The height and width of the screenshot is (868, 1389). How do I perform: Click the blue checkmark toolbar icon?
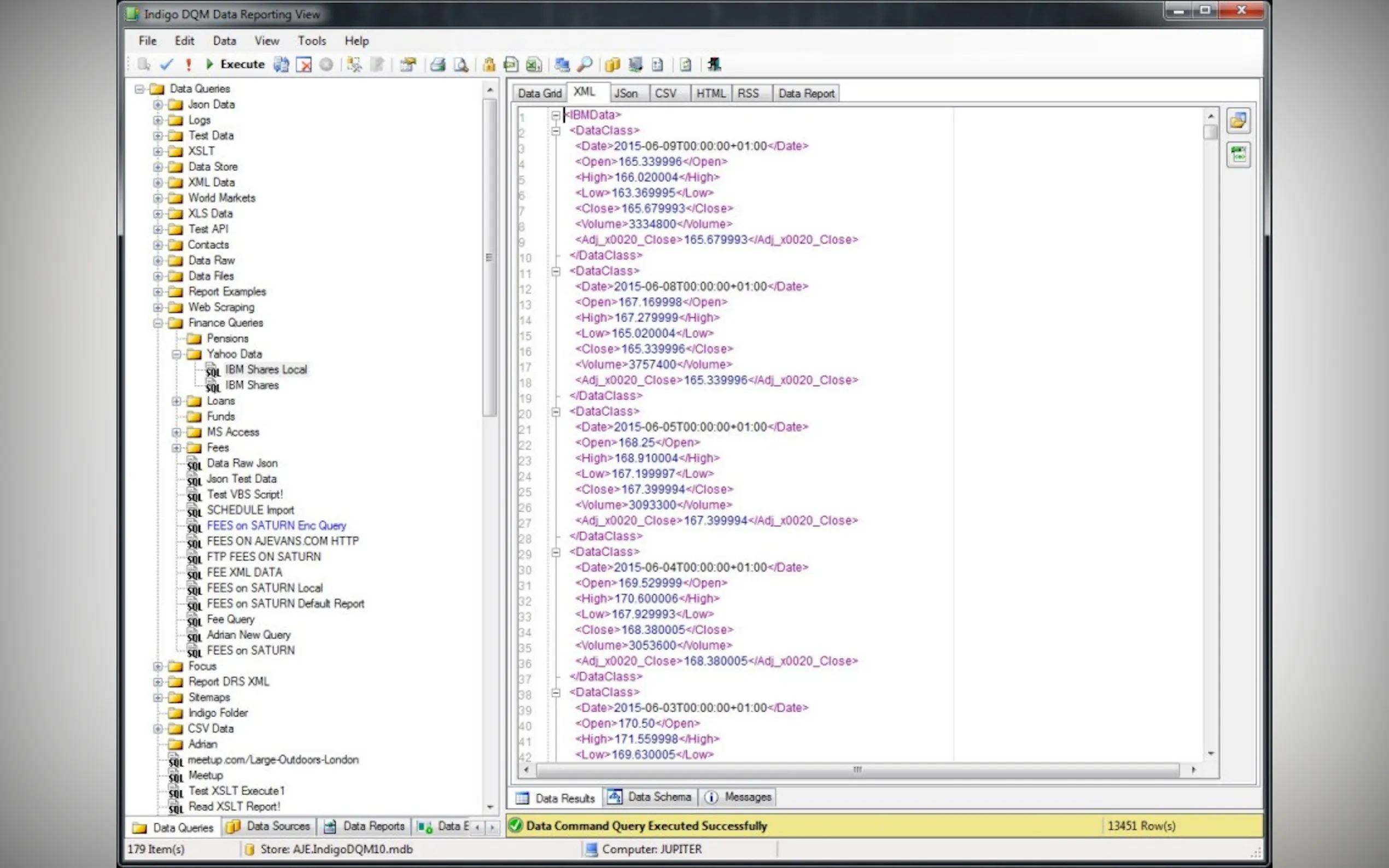click(x=167, y=64)
